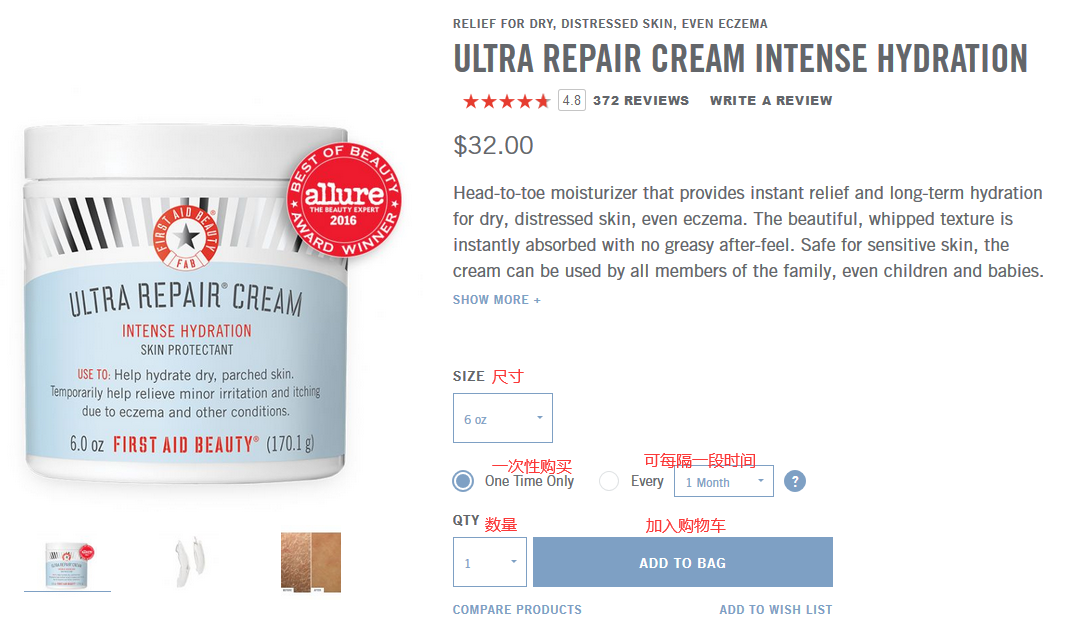Select the jar product thumbnail
Image resolution: width=1065 pixels, height=634 pixels.
pyautogui.click(x=67, y=564)
